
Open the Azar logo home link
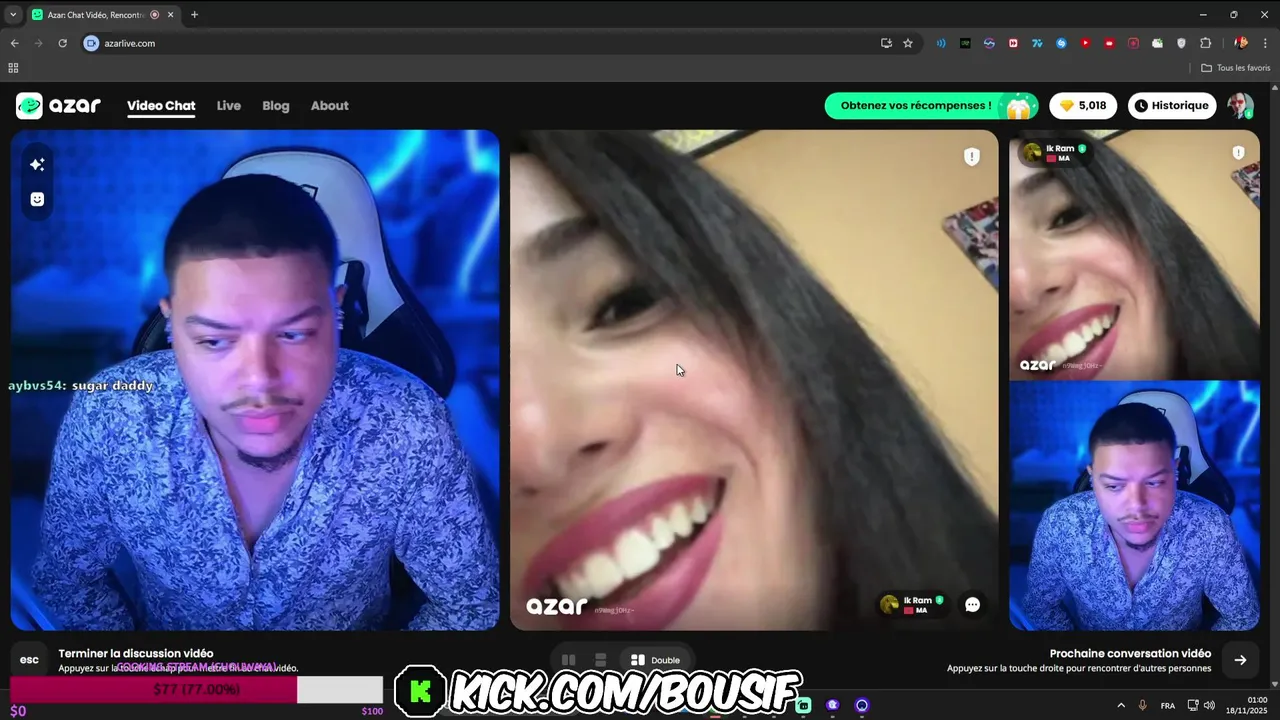58,106
